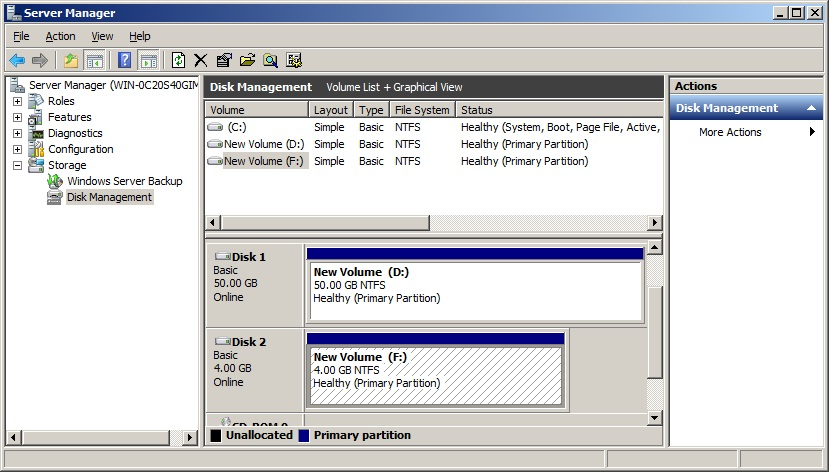Click the Server Manager title bar icon

tap(14, 12)
